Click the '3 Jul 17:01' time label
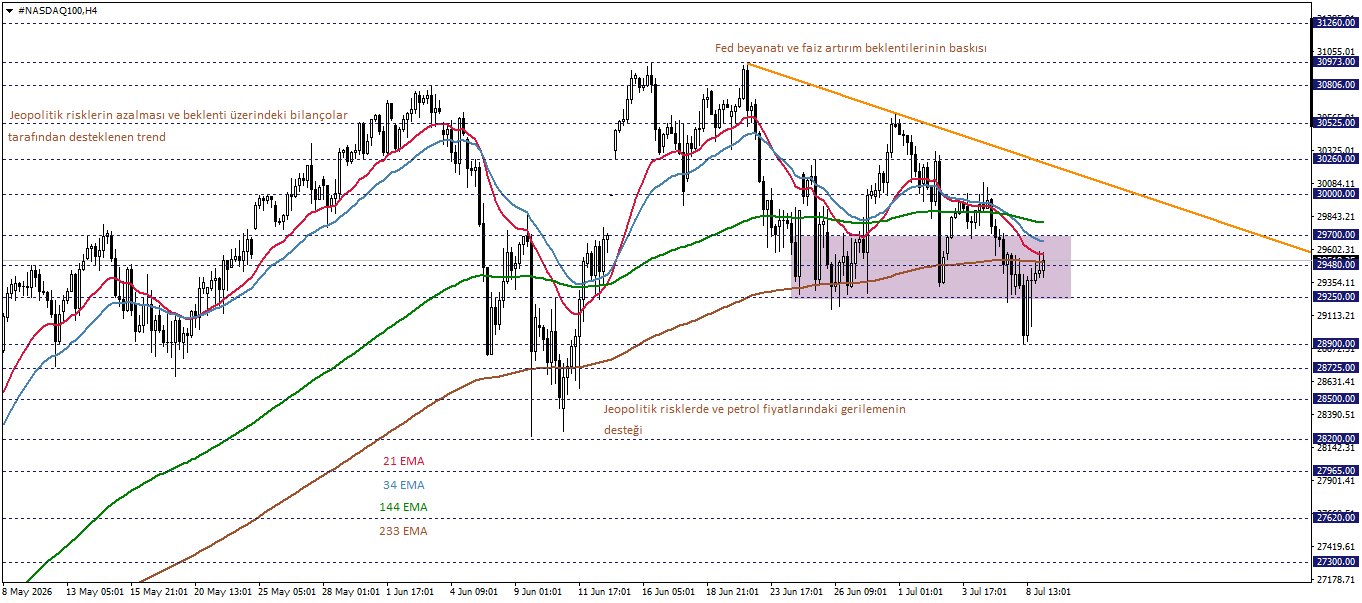The image size is (1362, 603). 986,591
